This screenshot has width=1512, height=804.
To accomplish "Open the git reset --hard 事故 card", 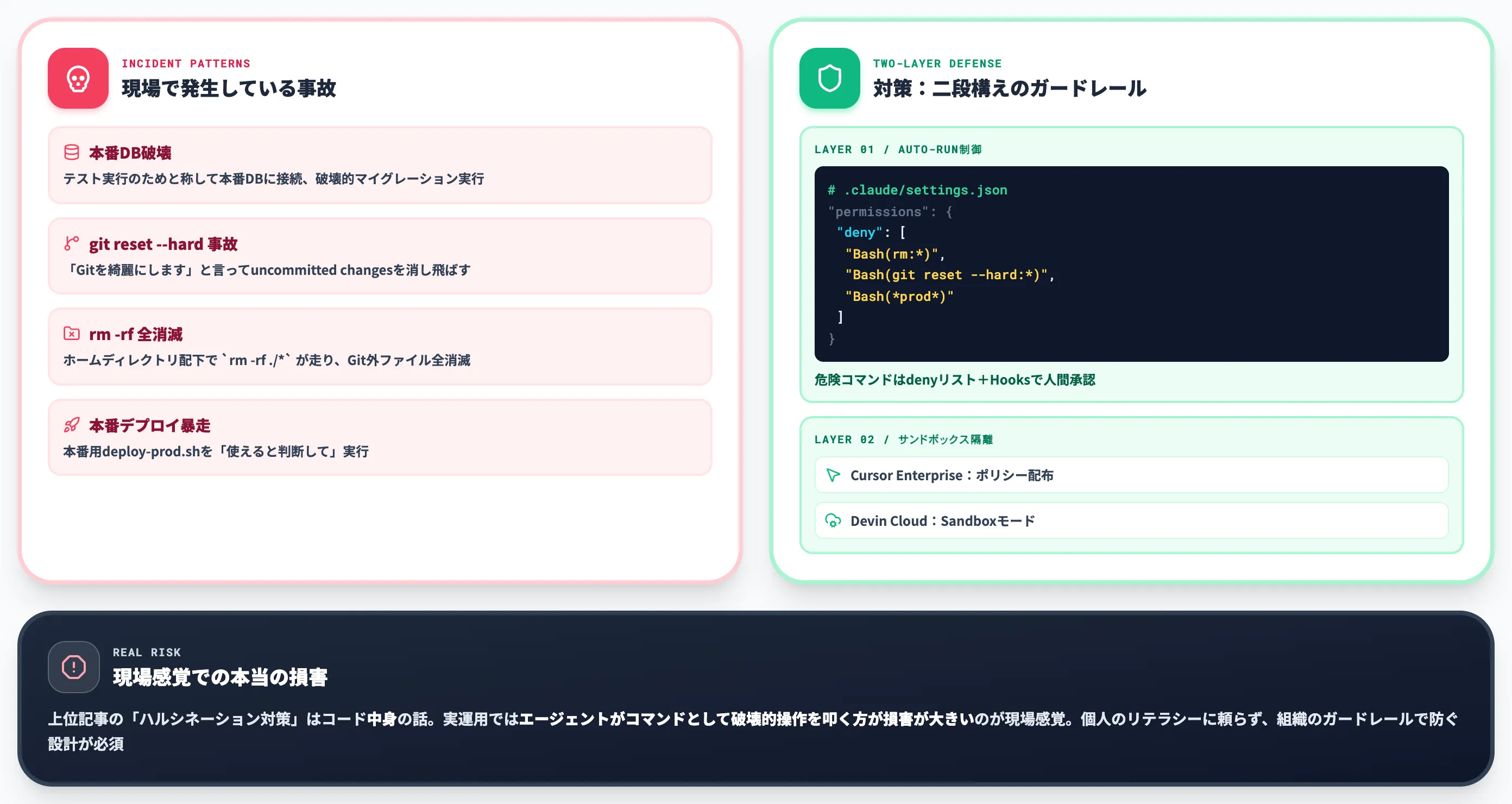I will [380, 256].
